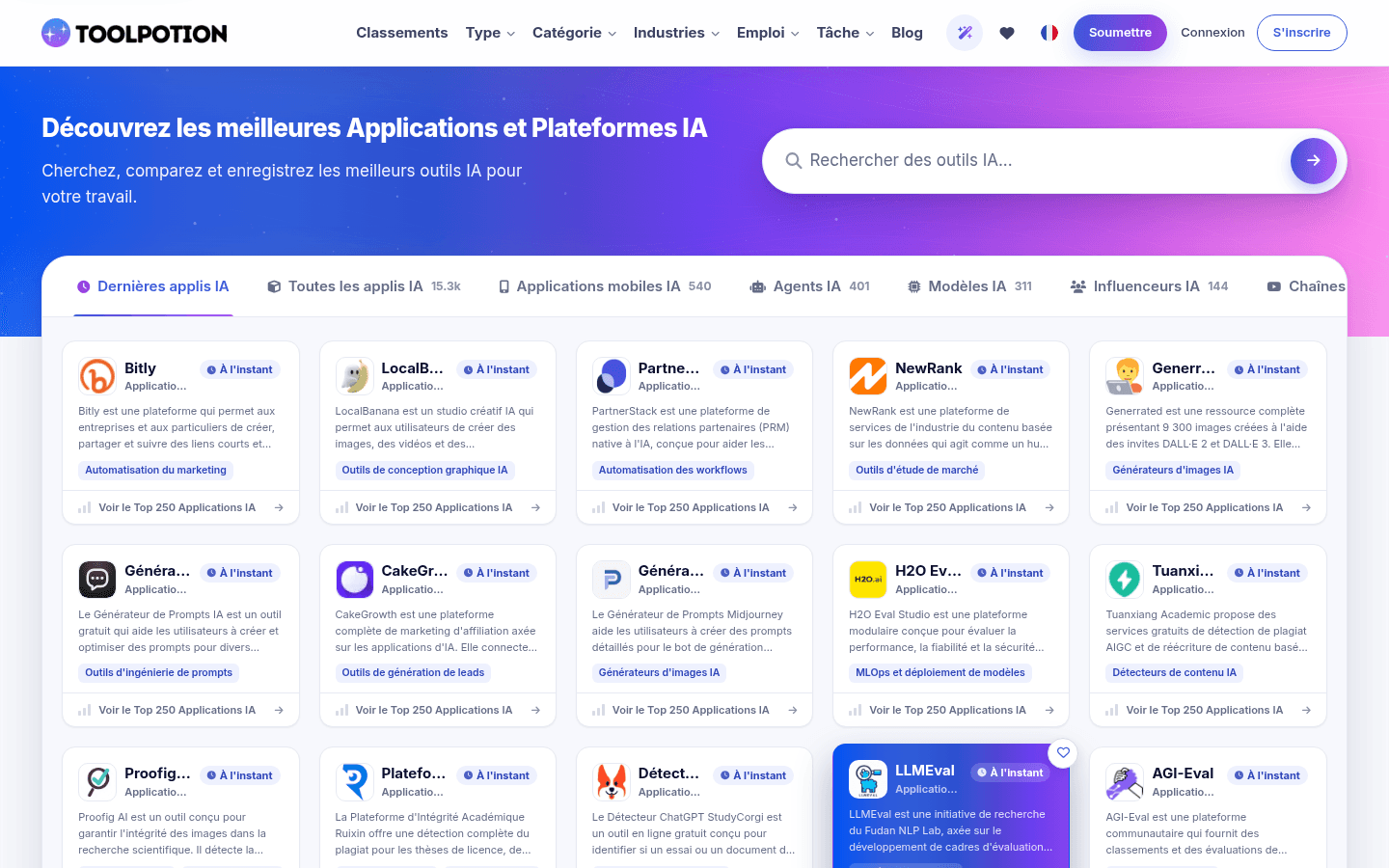Expand the Catégorie dropdown menu

pos(574,33)
